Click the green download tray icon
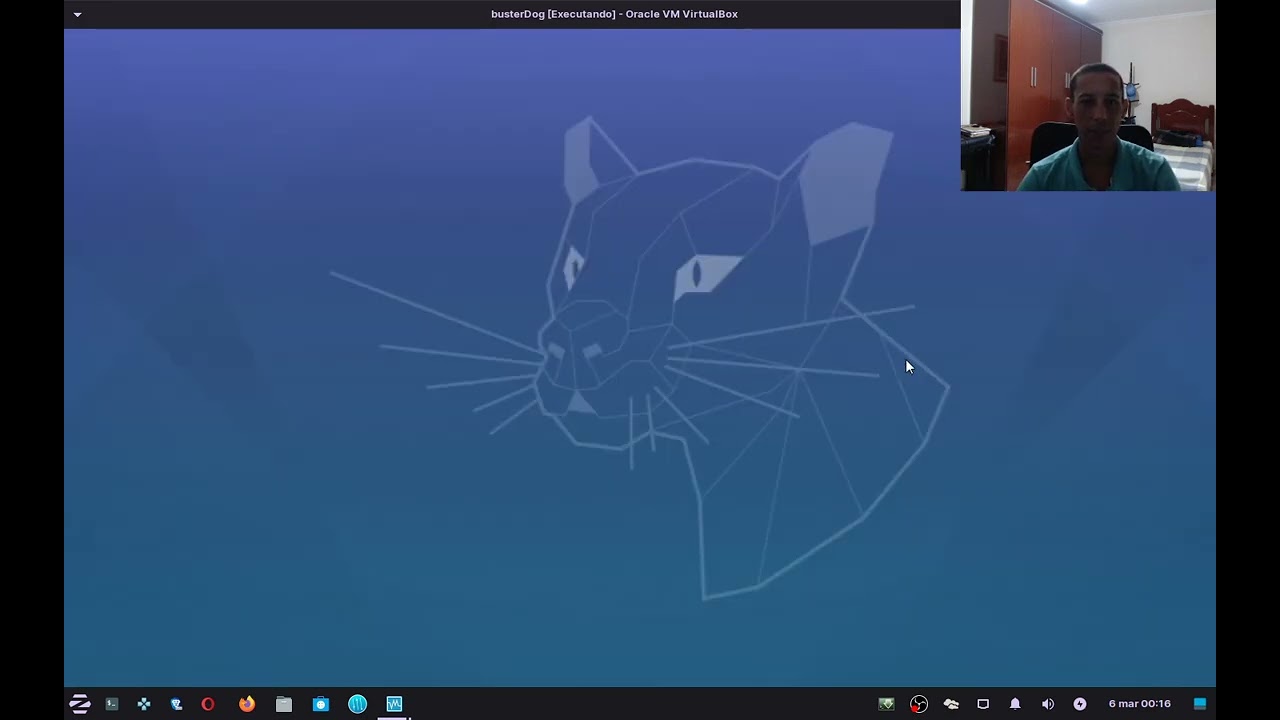 click(x=886, y=704)
